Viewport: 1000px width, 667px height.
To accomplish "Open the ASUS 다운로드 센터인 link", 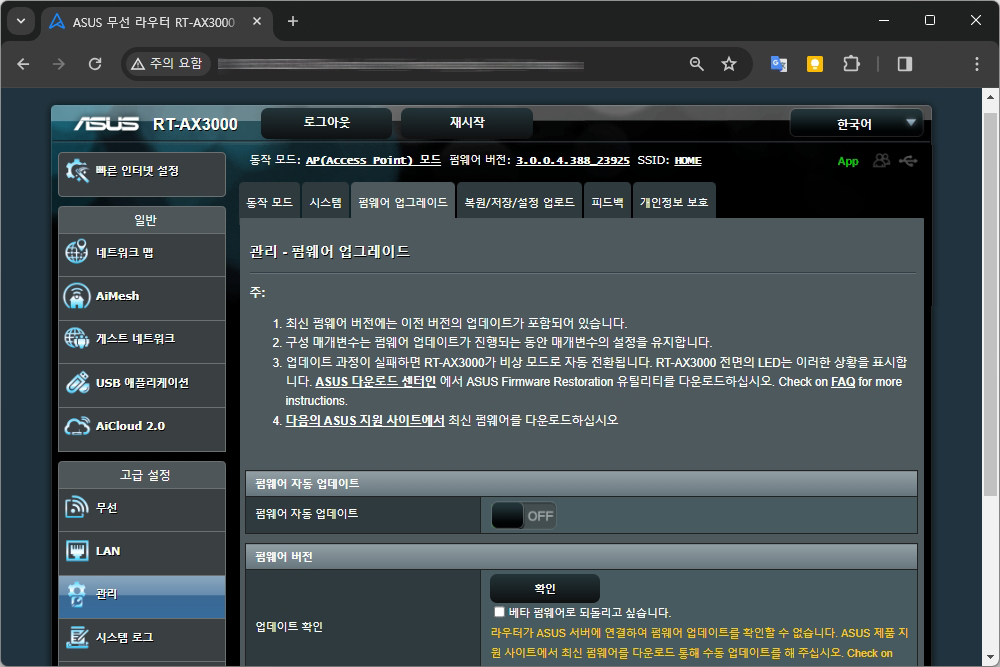I will pos(376,381).
